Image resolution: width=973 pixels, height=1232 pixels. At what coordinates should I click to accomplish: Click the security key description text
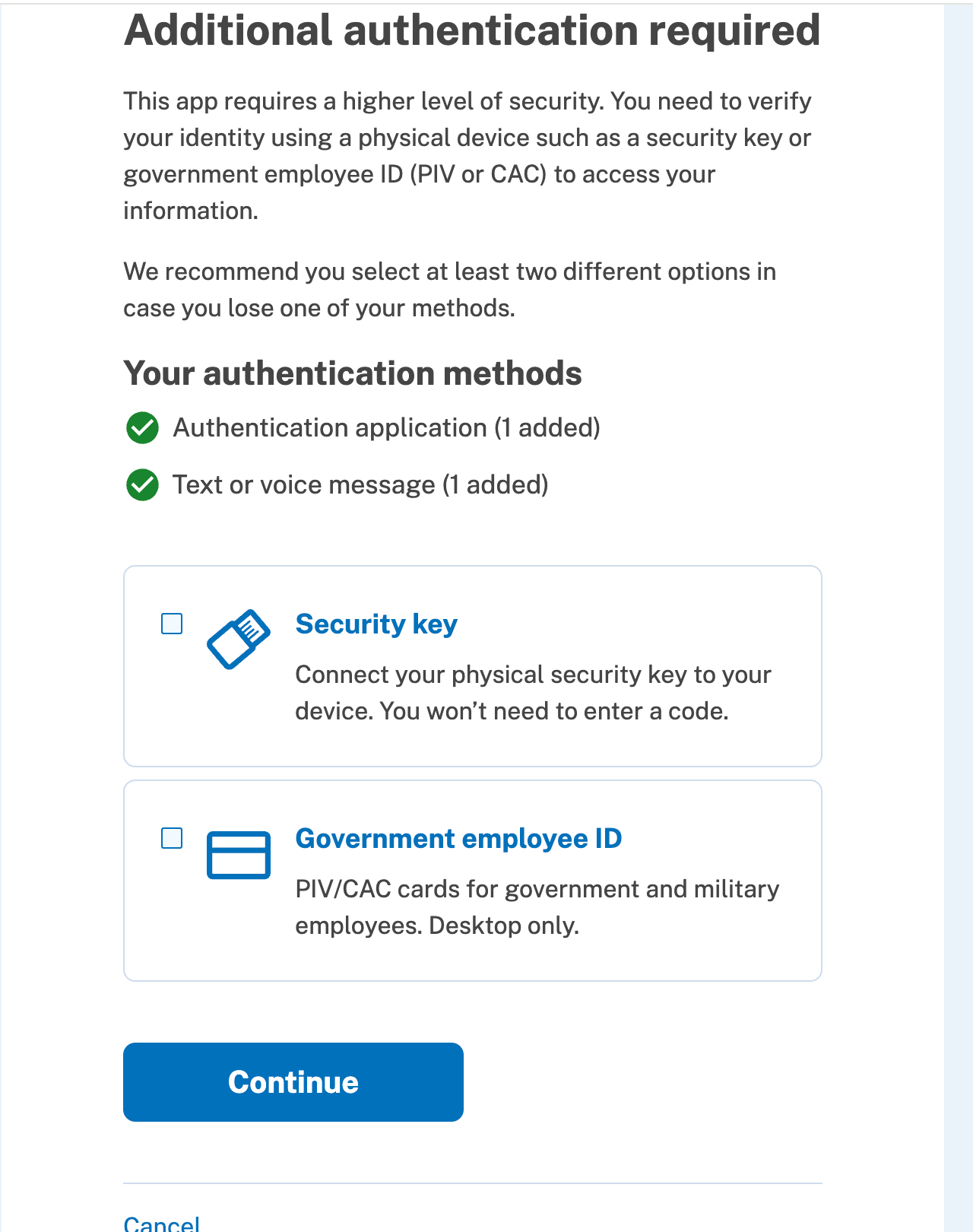tap(532, 693)
